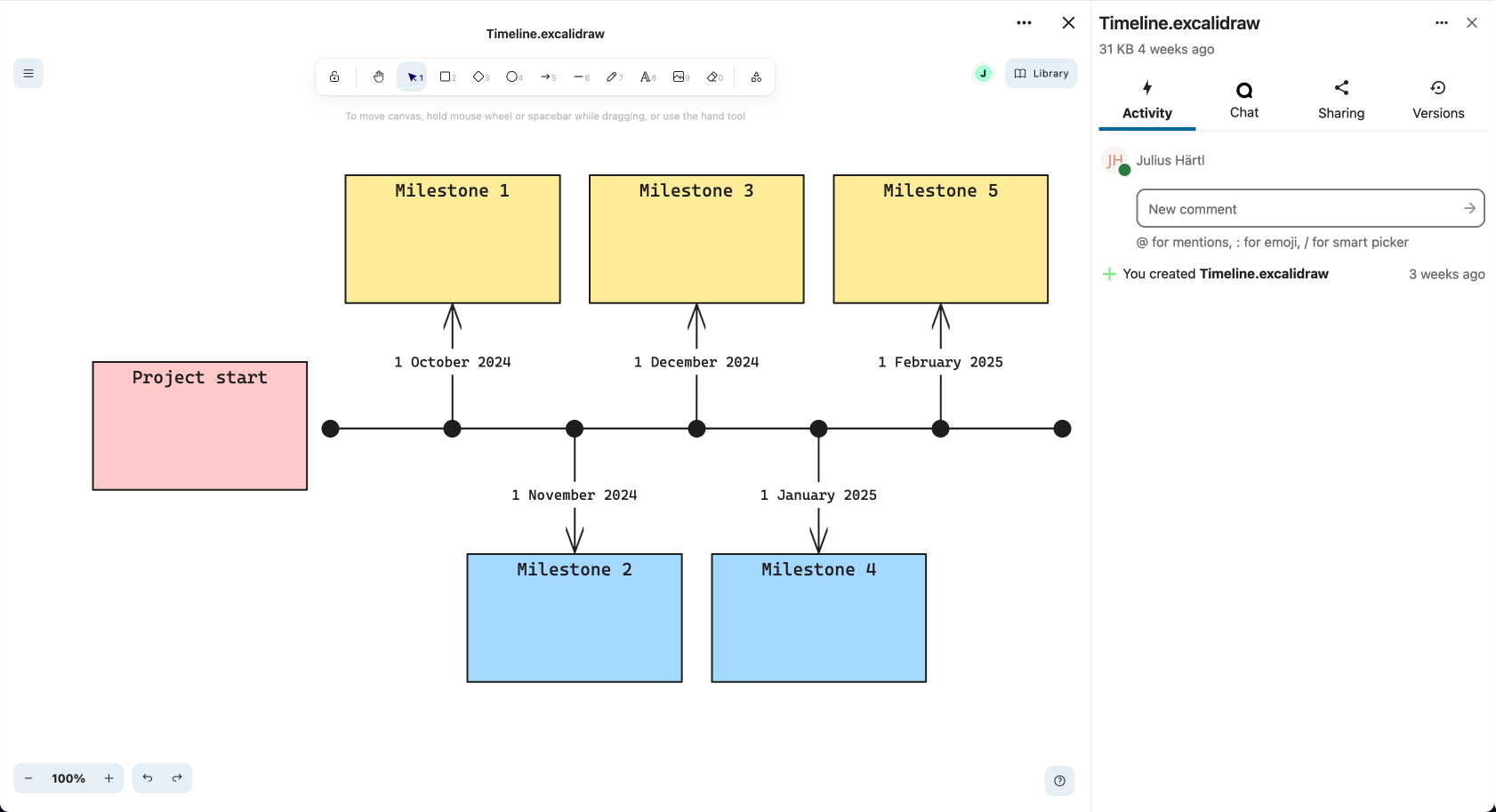
Task: Switch to the Chat tab
Action: 1243,100
